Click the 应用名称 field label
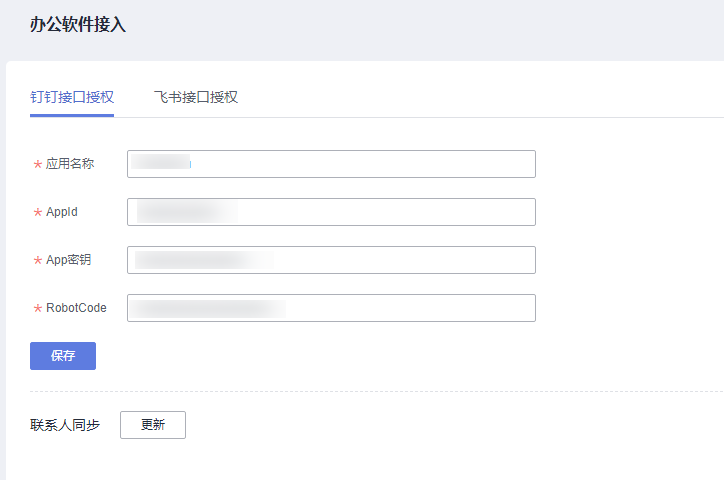The height and width of the screenshot is (480, 724). [70, 164]
